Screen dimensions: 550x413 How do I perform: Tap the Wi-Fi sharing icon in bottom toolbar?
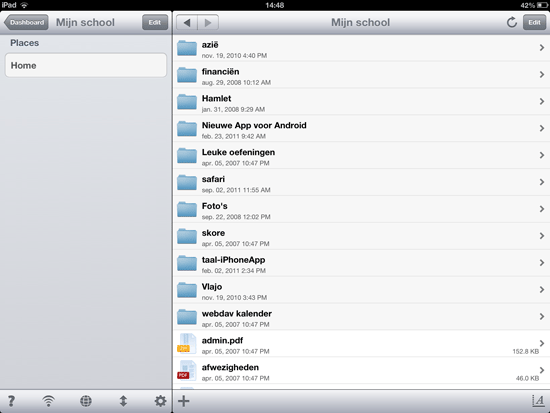coord(48,401)
